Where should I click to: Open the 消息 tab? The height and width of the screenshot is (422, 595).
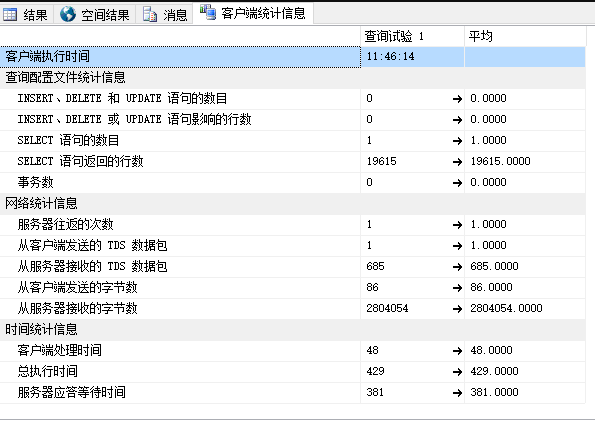point(165,14)
